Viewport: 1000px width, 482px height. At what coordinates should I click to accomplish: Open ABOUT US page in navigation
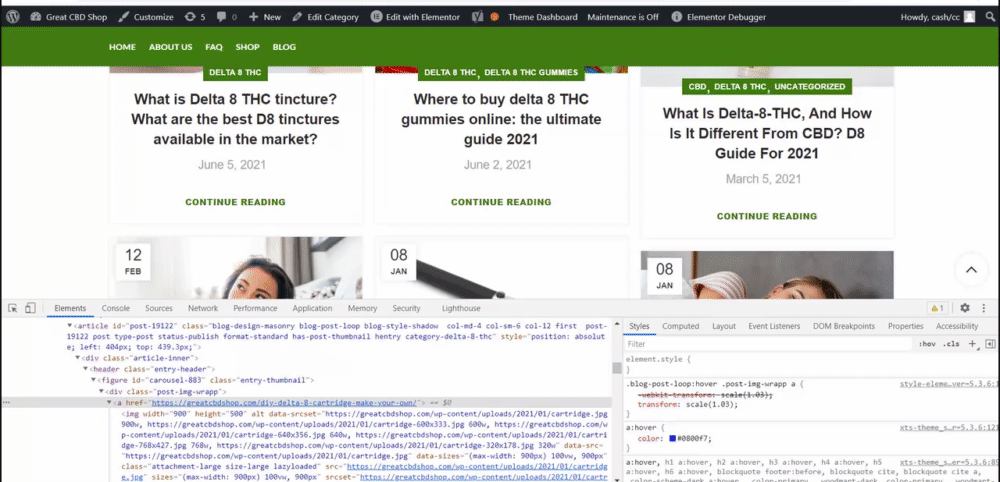170,47
